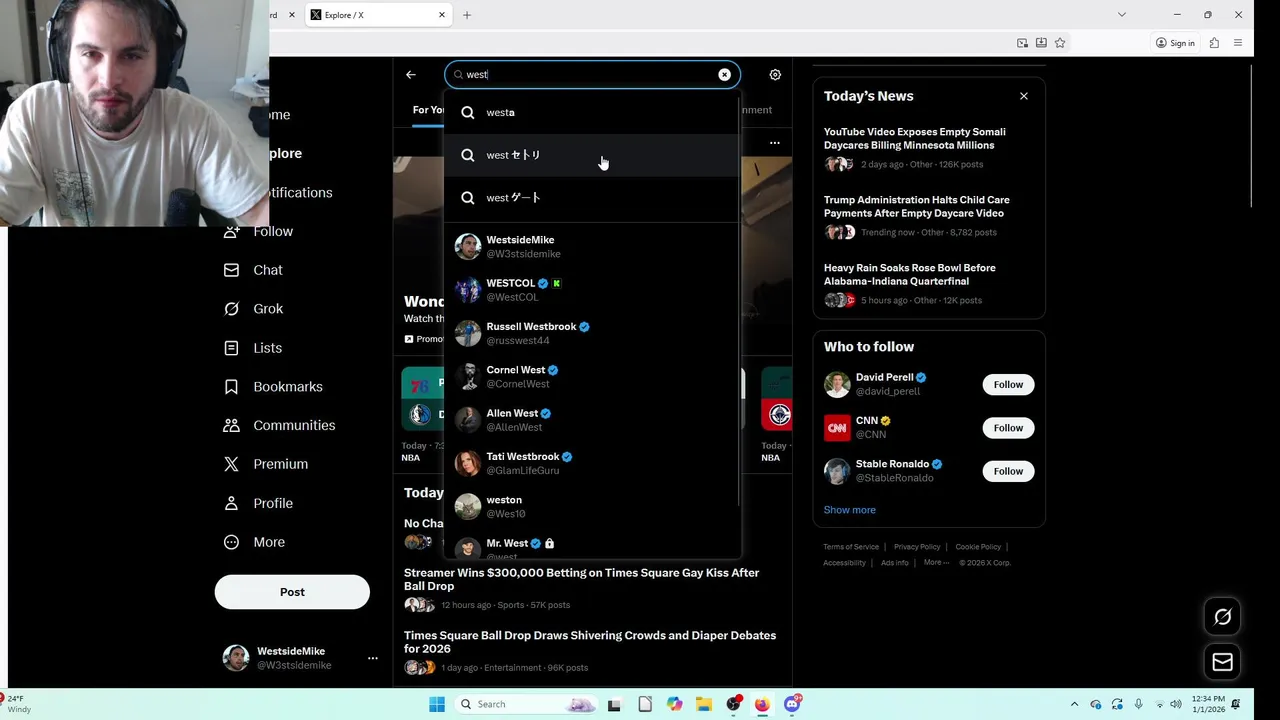Open Terms of Service link
Image resolution: width=1280 pixels, height=720 pixels.
(x=851, y=547)
